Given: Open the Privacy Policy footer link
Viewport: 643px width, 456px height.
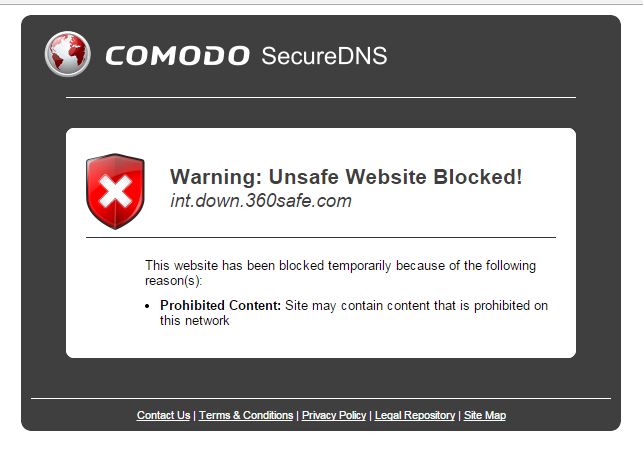Looking at the screenshot, I should 334,415.
